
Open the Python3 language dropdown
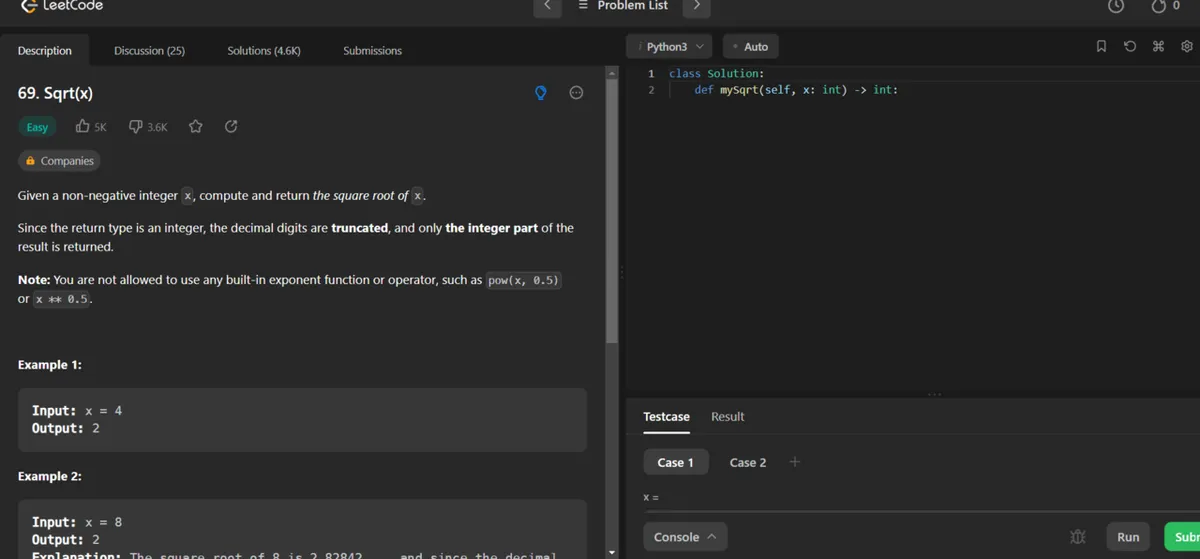pyautogui.click(x=673, y=47)
